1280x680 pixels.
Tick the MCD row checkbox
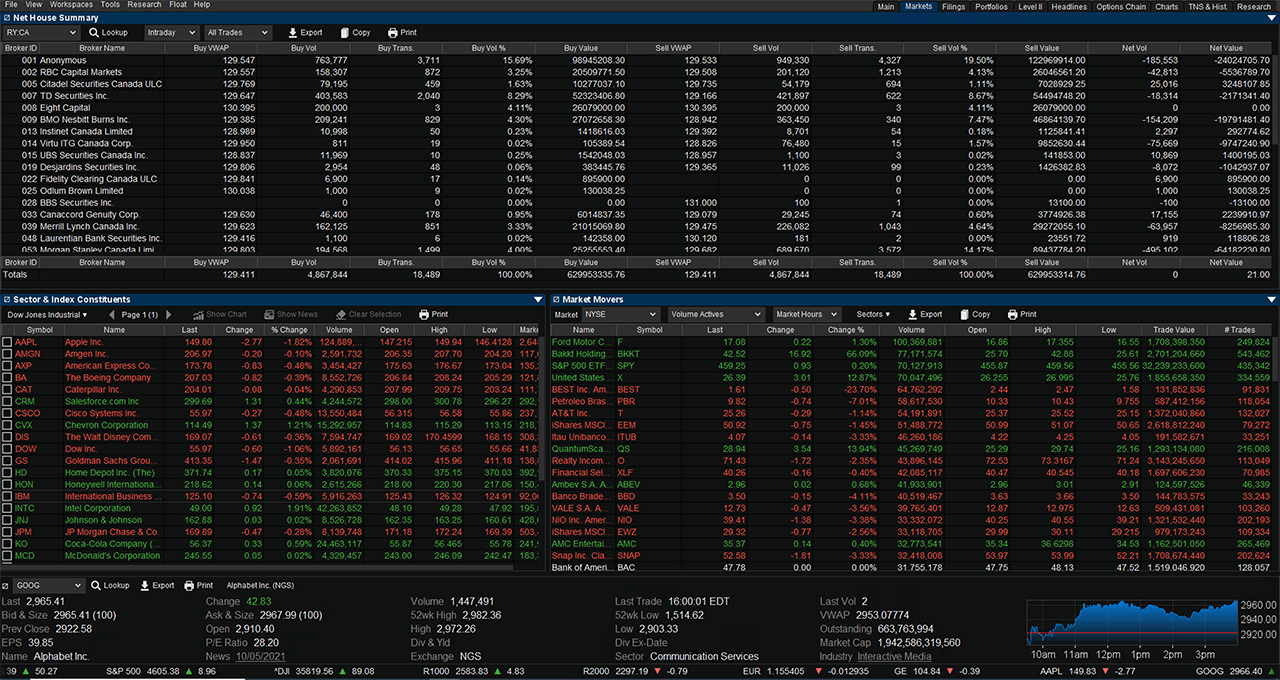(x=7, y=555)
